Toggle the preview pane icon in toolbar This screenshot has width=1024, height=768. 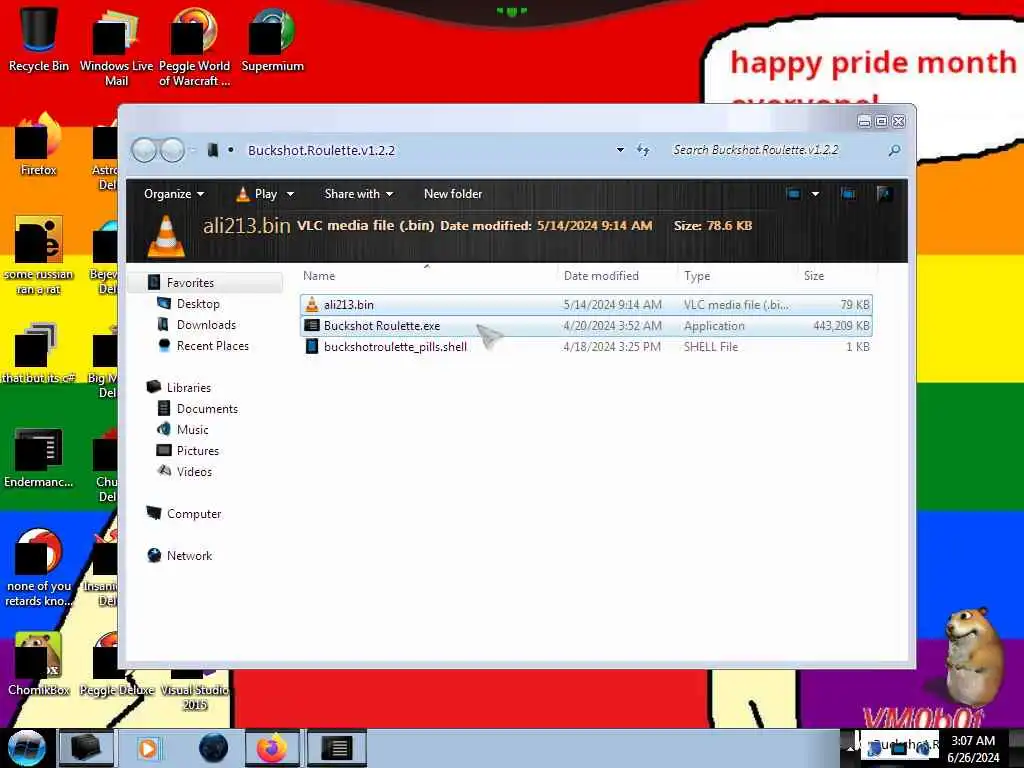[848, 194]
